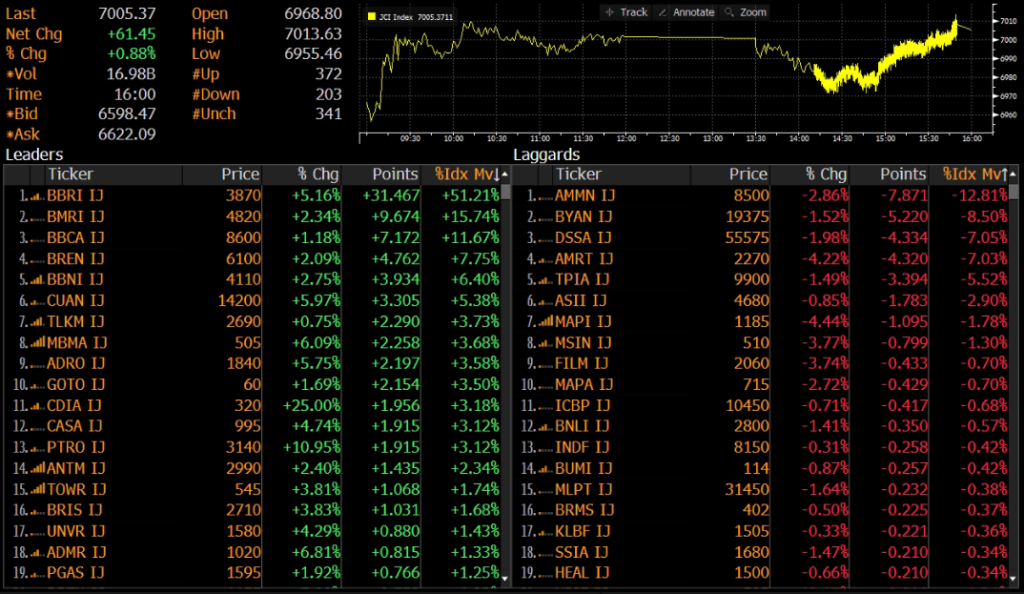Select the DSSA IJ ticker

(583, 238)
